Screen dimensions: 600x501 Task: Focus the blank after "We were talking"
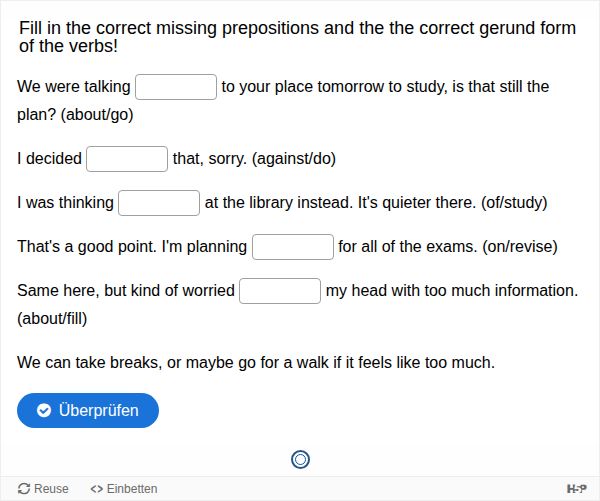[x=176, y=87]
